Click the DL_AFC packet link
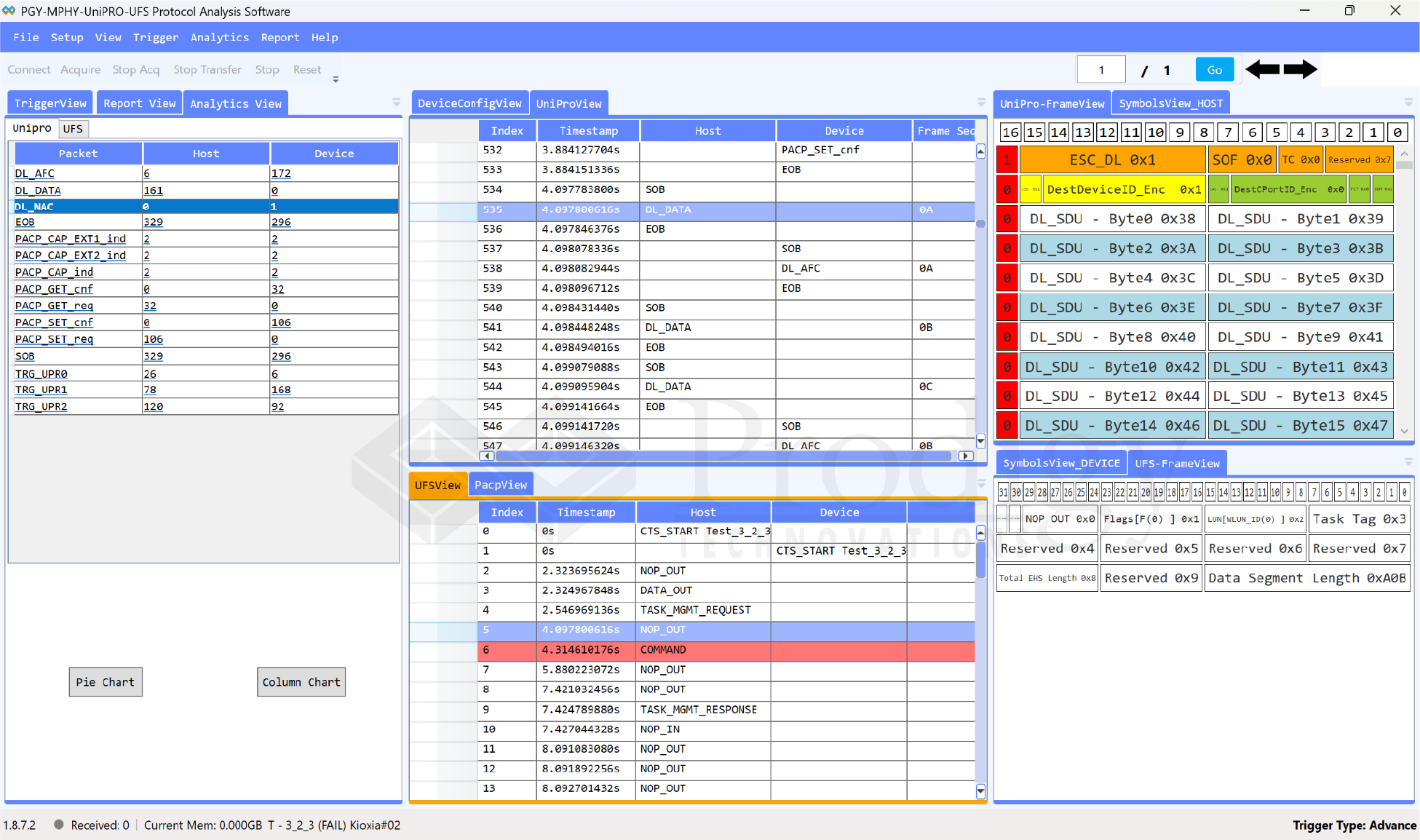1420x840 pixels. [x=35, y=173]
